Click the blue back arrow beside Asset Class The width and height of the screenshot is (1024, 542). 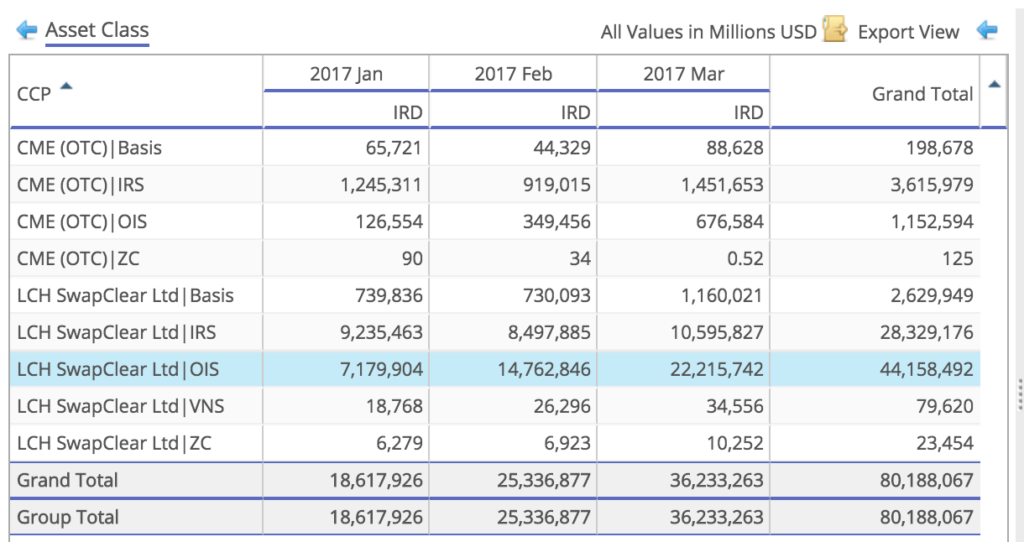coord(26,30)
